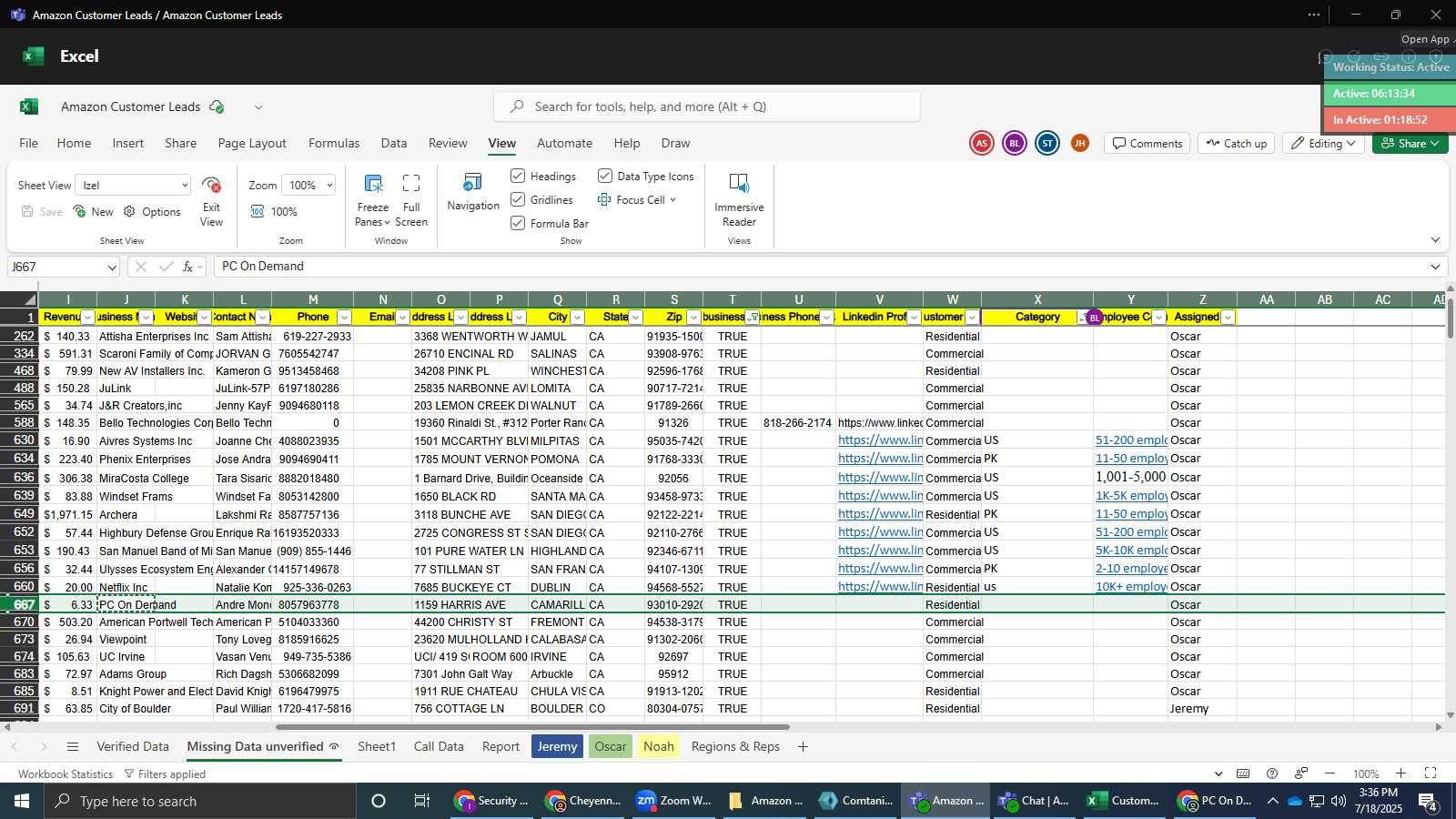Reset zoom with the 100% button
This screenshot has width=1456, height=819.
tap(274, 211)
